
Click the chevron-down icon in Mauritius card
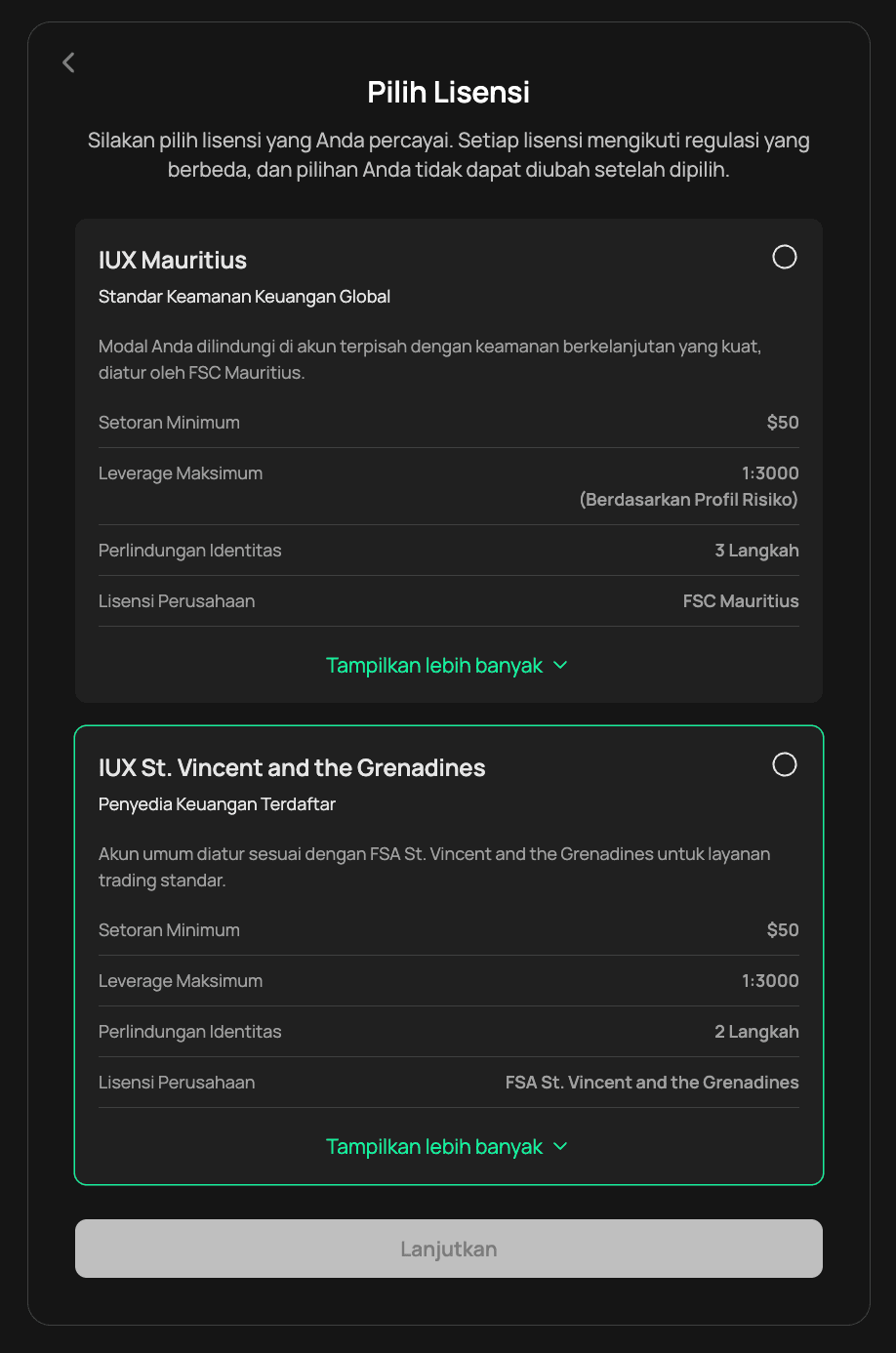(560, 666)
